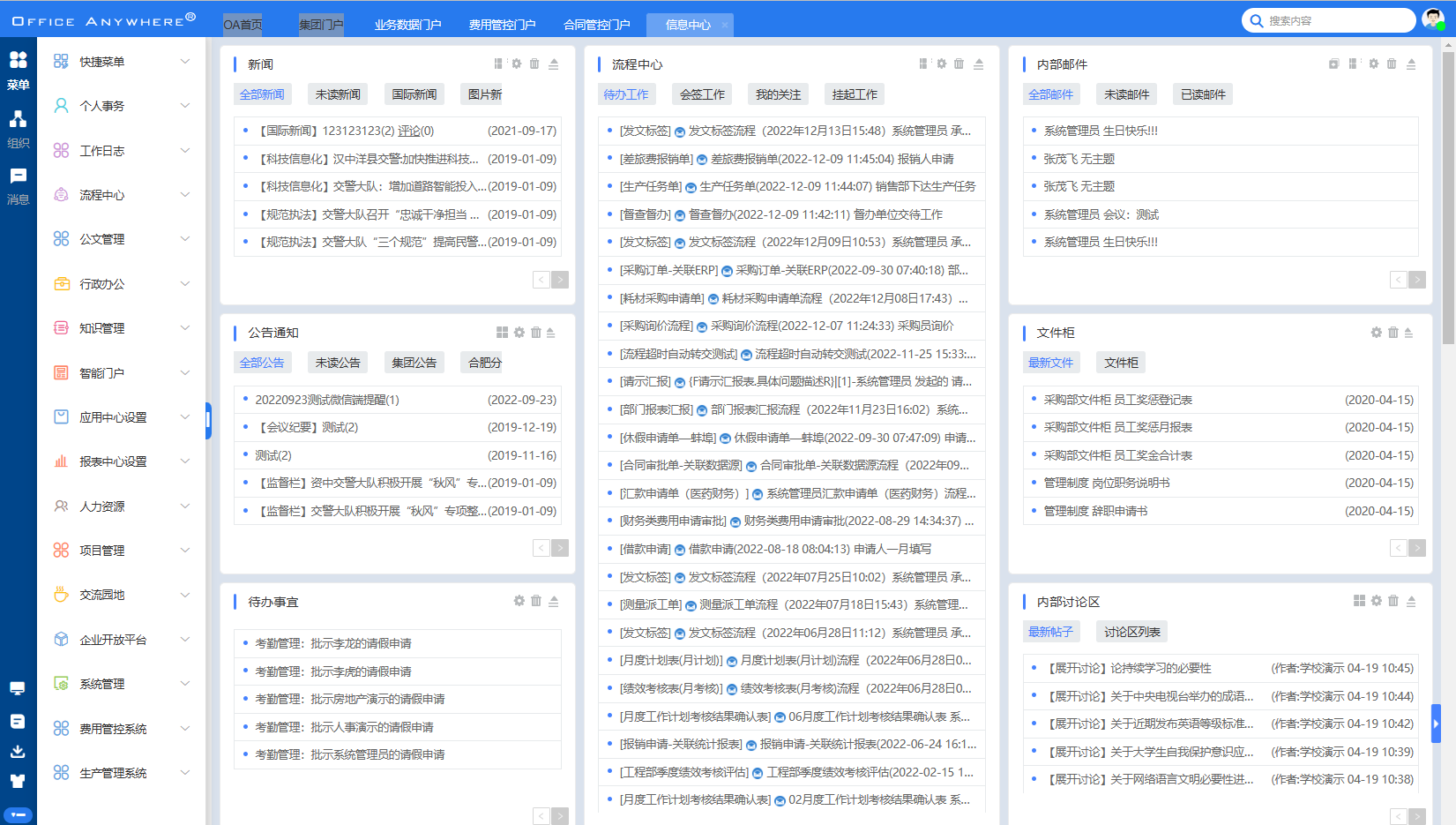This screenshot has height=825, width=1456.
Task: Select the 未读新闻 filter tab
Action: [338, 94]
